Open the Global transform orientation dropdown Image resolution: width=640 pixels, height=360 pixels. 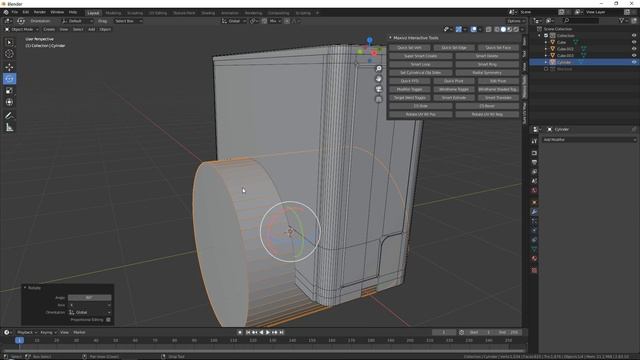(x=234, y=21)
